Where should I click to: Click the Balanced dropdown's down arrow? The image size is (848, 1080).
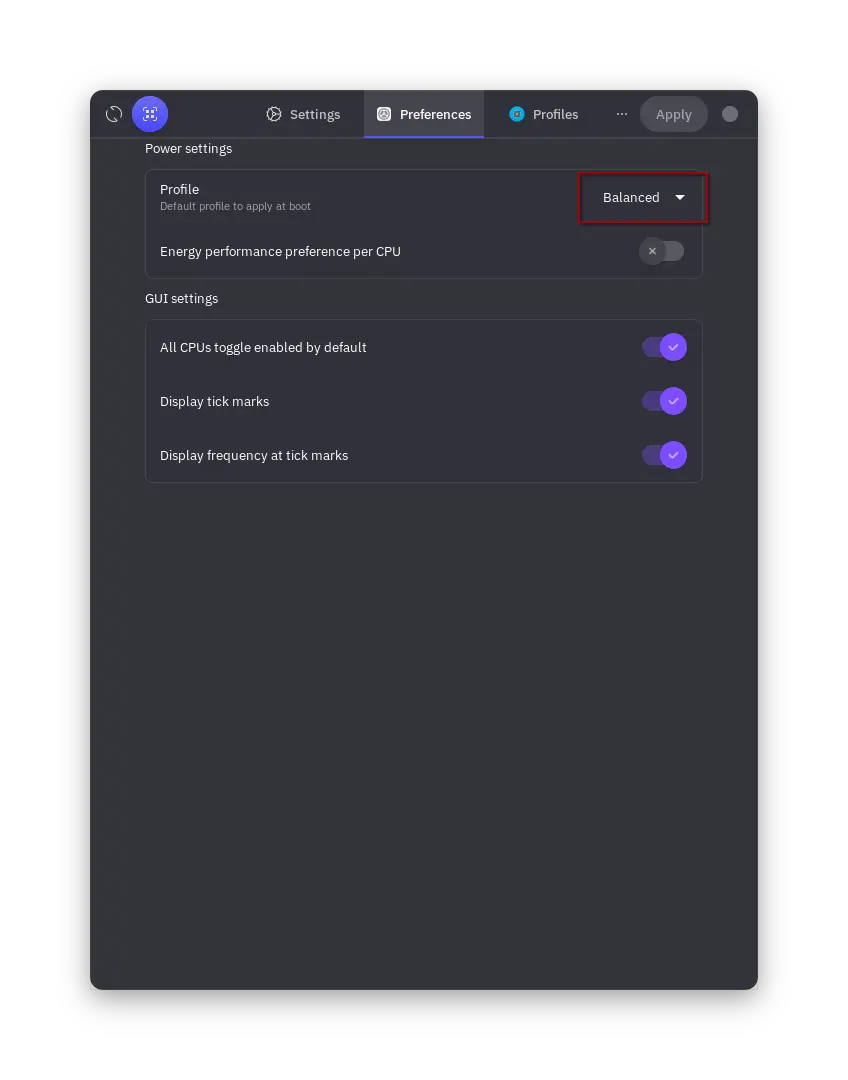(680, 198)
